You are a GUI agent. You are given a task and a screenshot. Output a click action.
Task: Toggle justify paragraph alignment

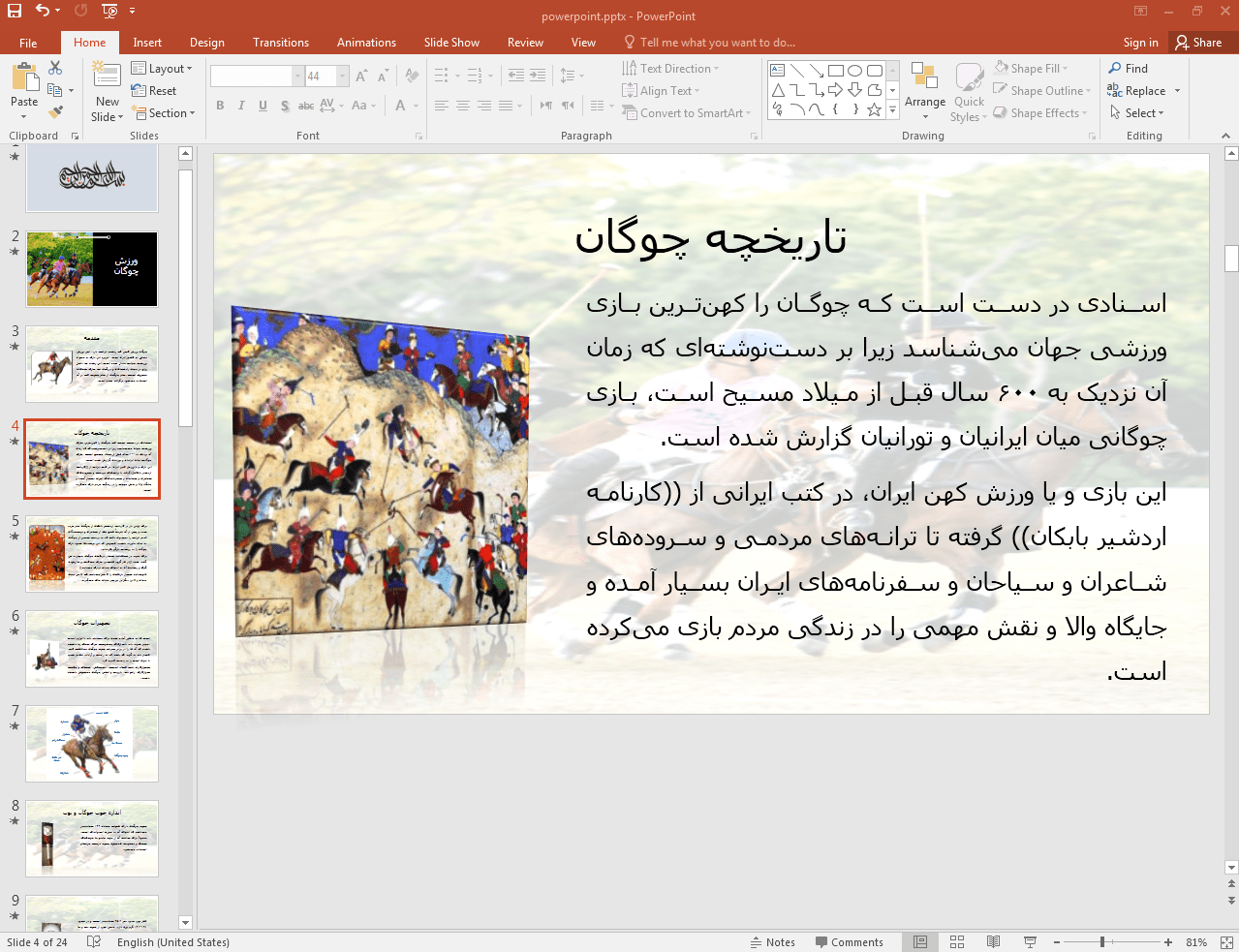506,106
